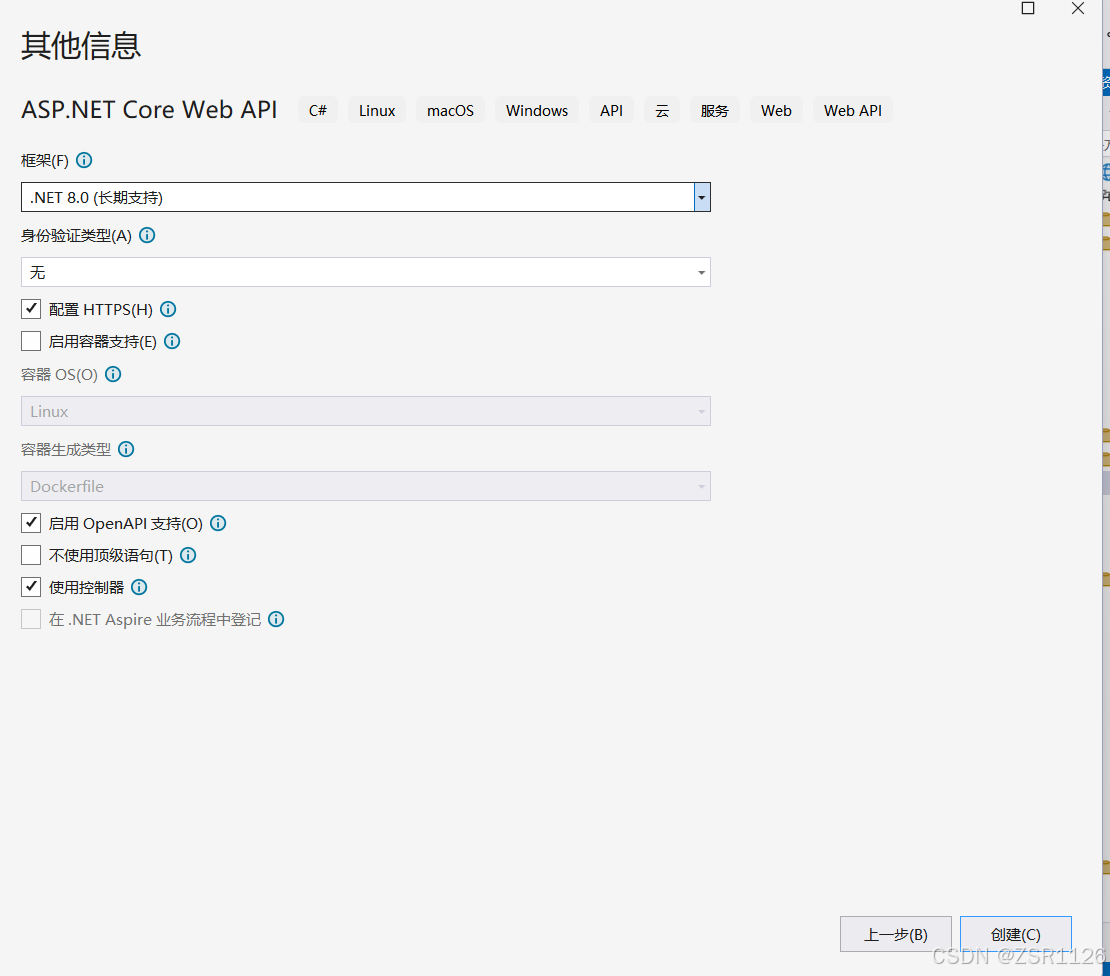Image resolution: width=1110 pixels, height=976 pixels.
Task: Uncheck the 使用控制器 checkbox
Action: [x=30, y=587]
